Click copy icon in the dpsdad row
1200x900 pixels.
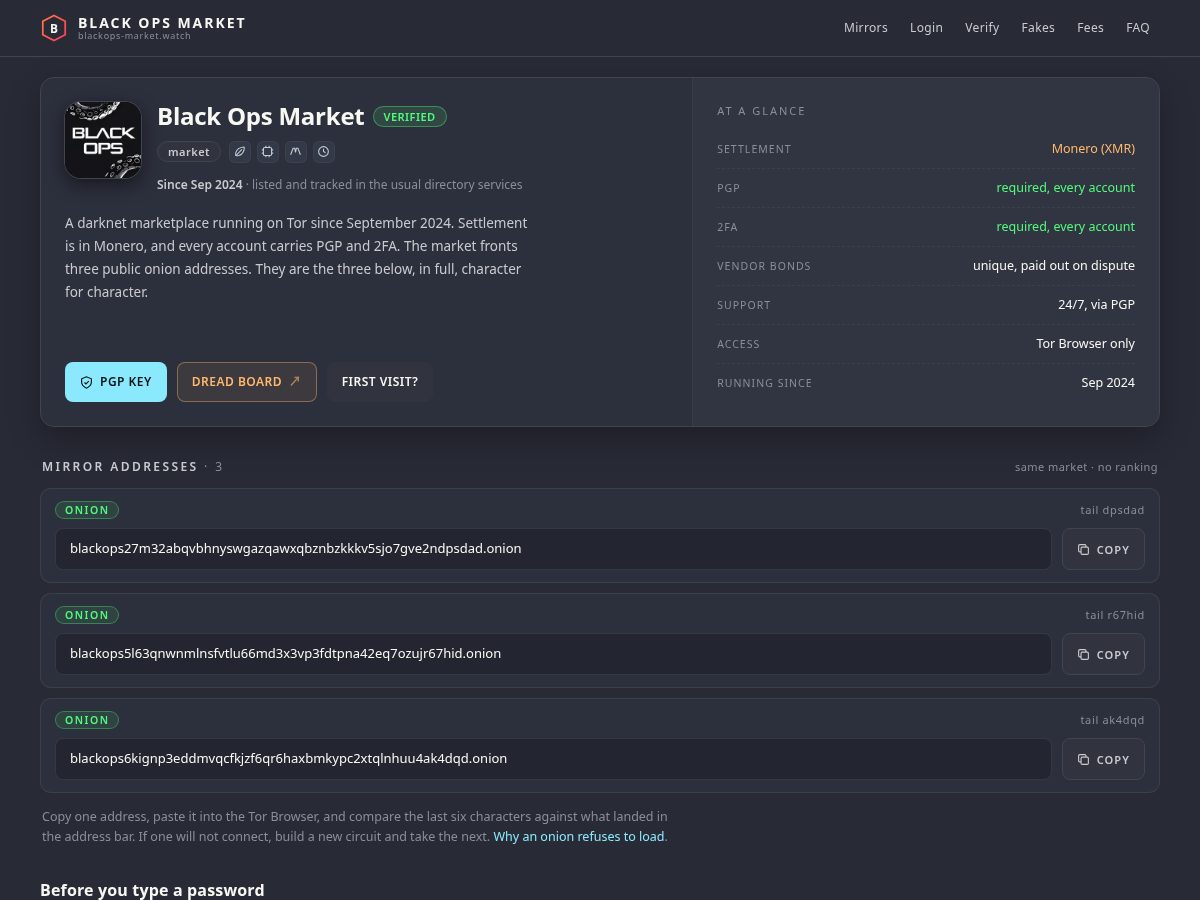[x=1084, y=549]
